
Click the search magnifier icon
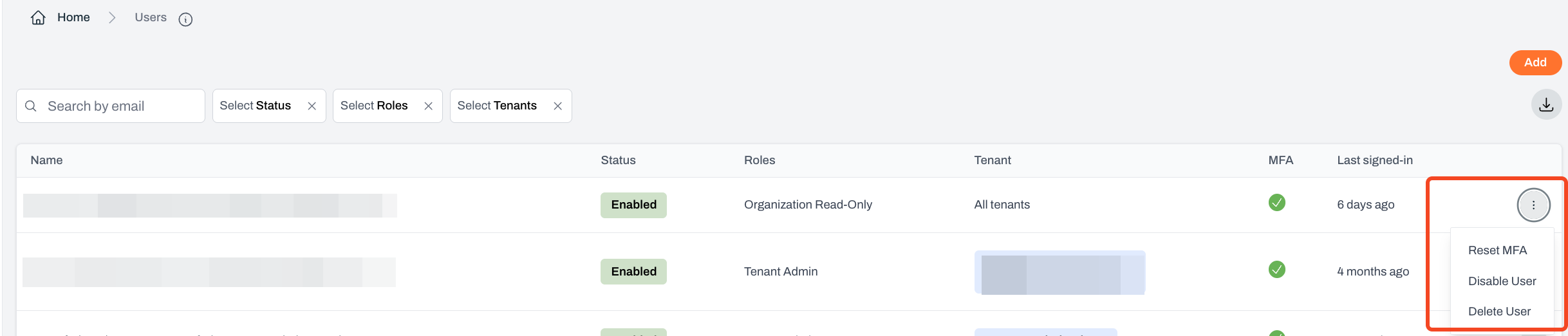click(31, 106)
